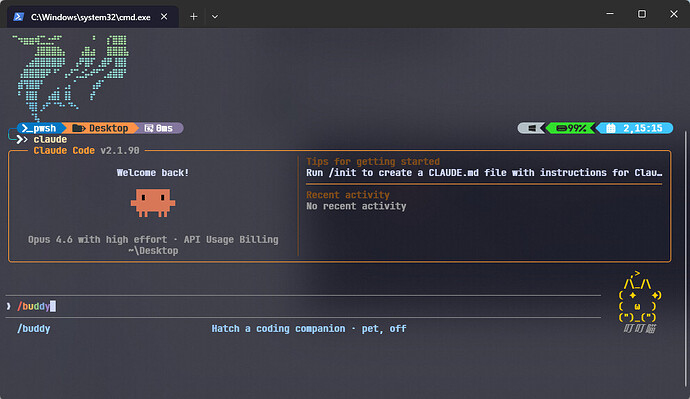Click the Claude Code v2.1.90 title
This screenshot has width=690, height=399.
86,150
